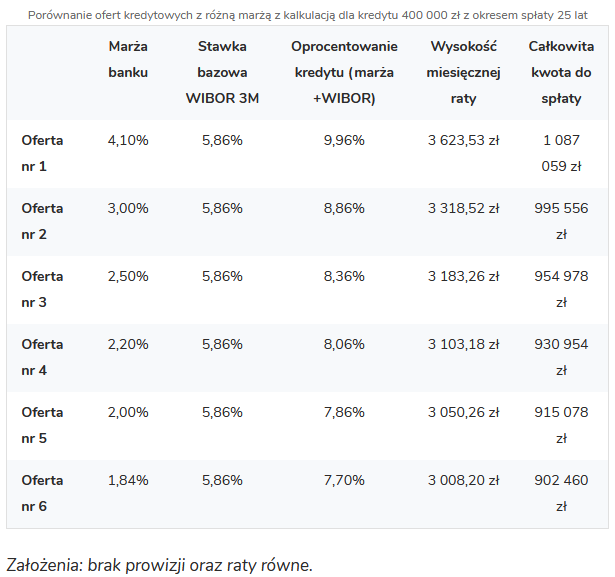Click the "Oprocentowanie kredytu" column header

[344, 72]
